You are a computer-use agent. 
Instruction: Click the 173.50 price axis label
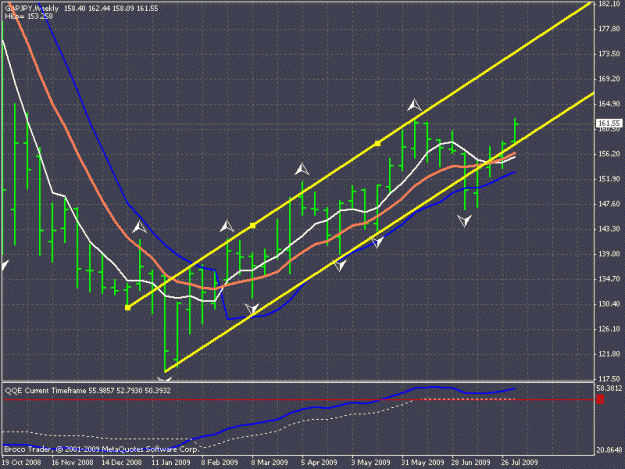609,53
